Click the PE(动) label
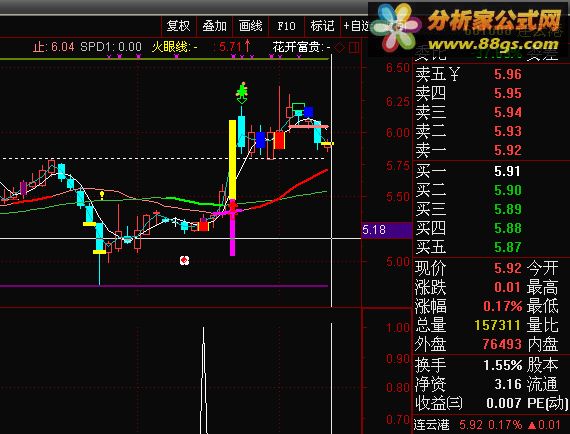570x434 pixels. 547,403
